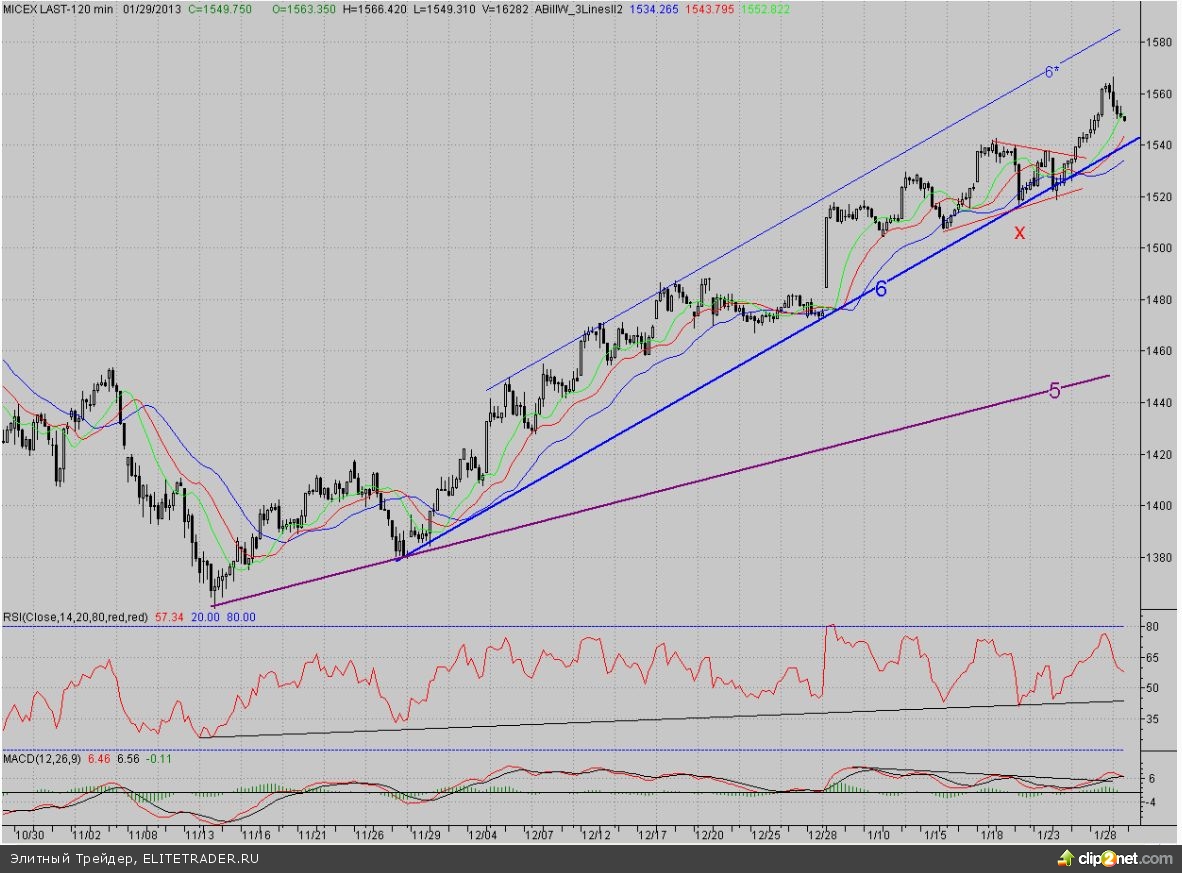1182x873 pixels.
Task: Open the MACD(12,26,9) indicator label
Action: point(42,759)
